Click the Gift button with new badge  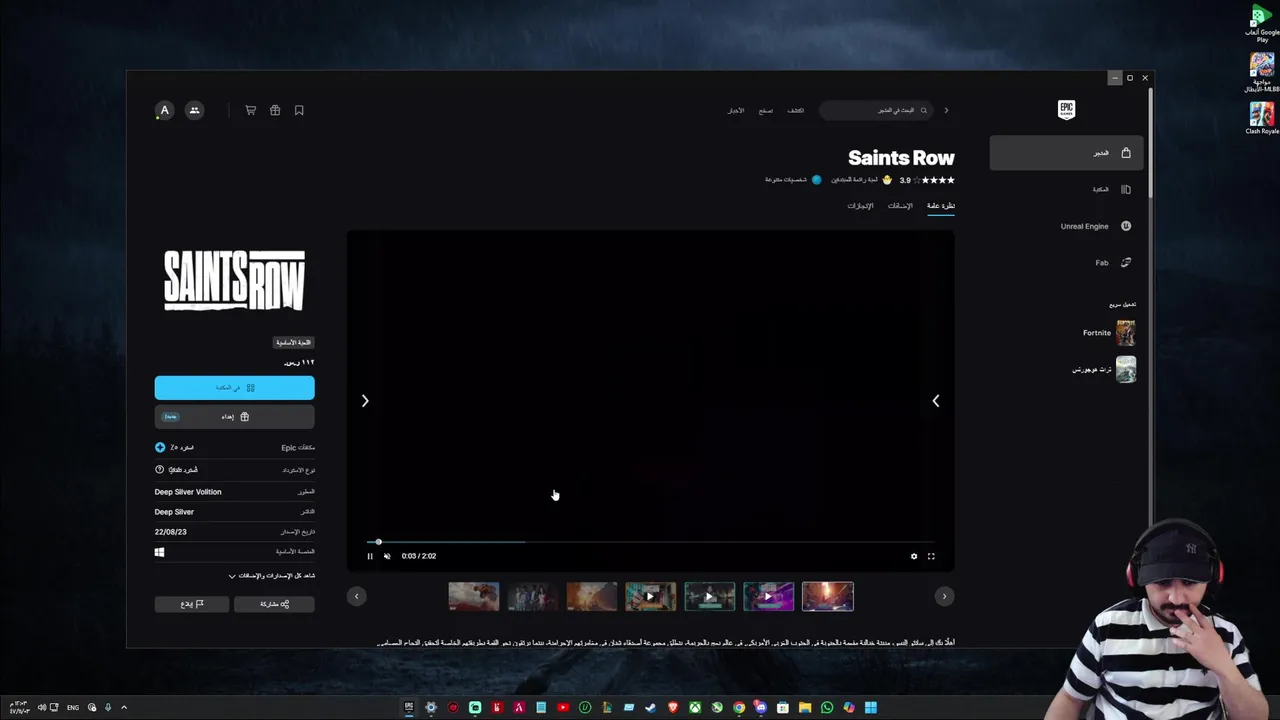pyautogui.click(x=234, y=417)
